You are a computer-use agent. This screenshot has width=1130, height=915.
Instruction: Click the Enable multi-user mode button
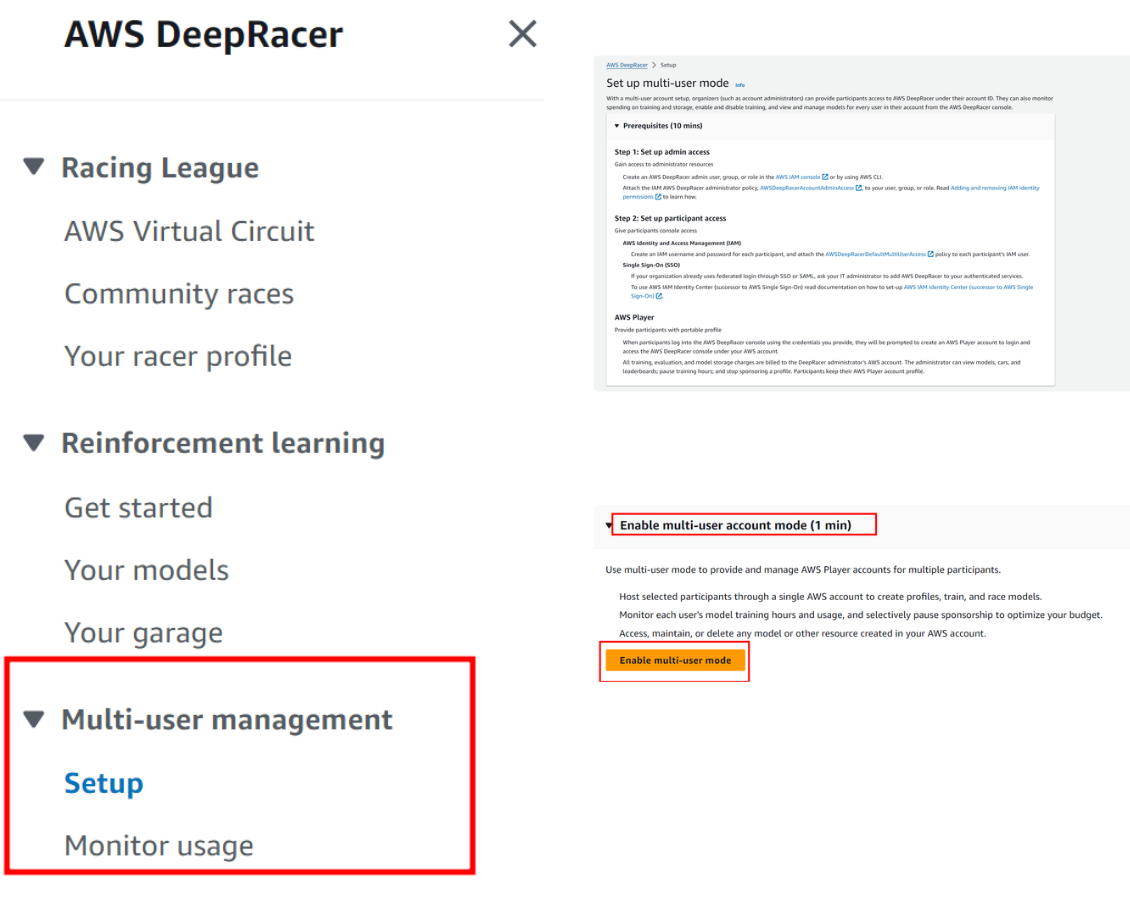point(675,660)
